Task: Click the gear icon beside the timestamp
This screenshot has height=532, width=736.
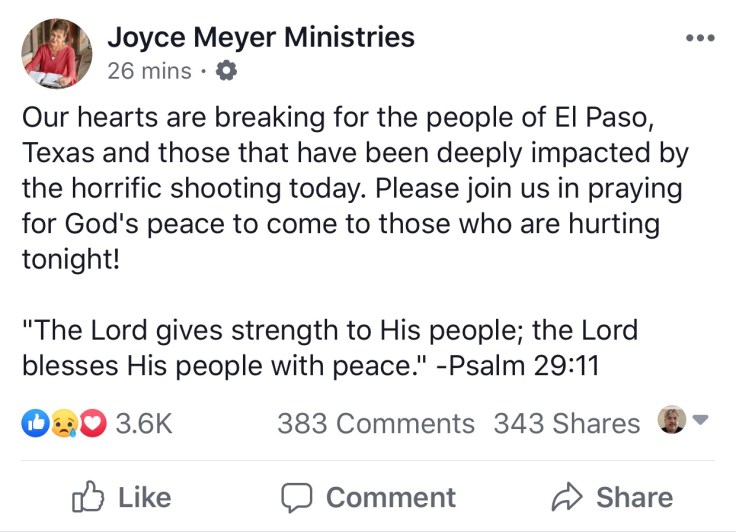Action: point(227,71)
